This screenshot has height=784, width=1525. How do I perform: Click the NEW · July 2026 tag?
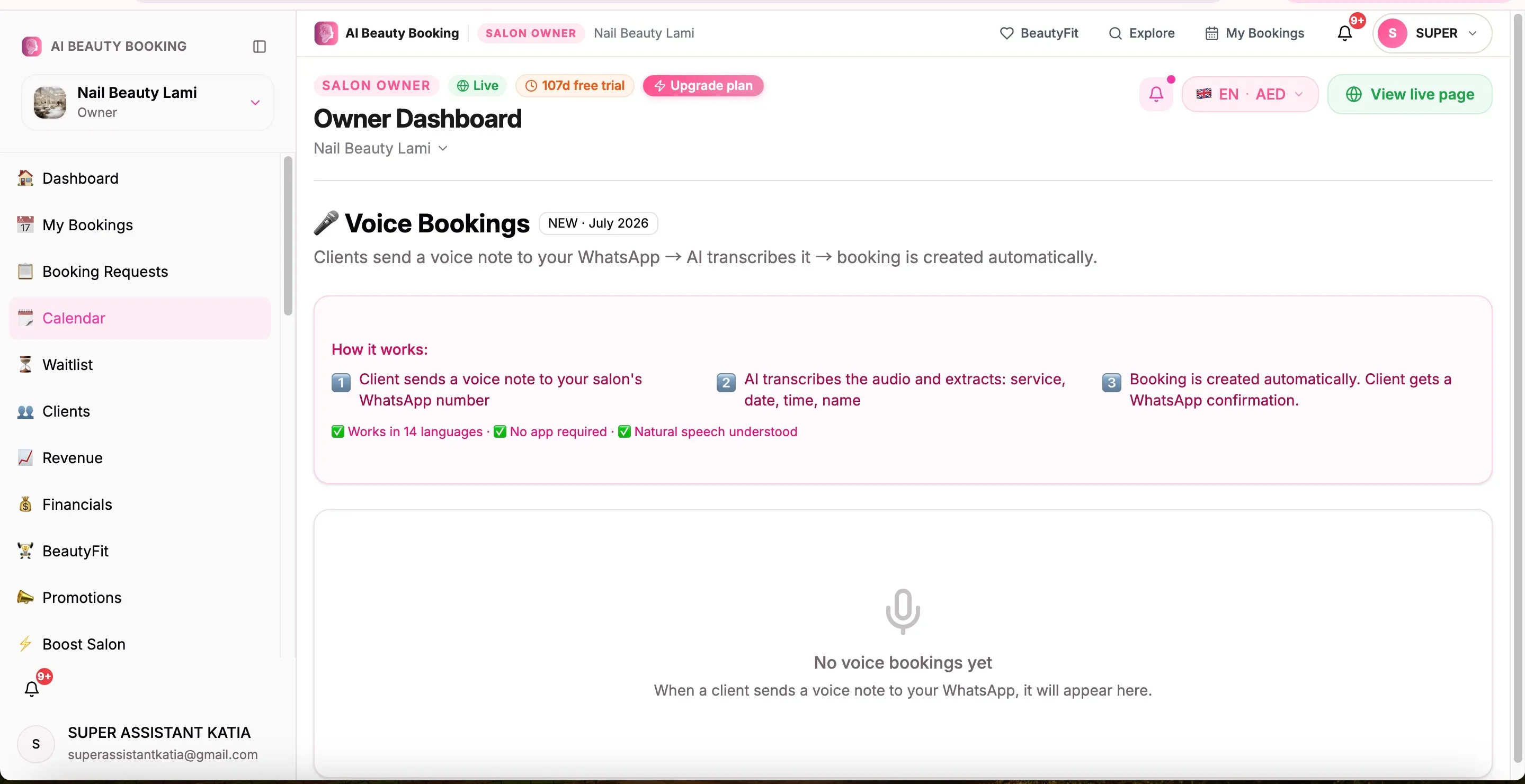[598, 223]
